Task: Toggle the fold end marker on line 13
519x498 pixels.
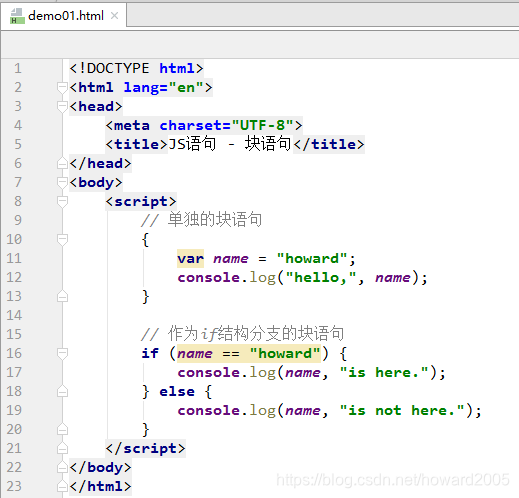Action: 62,296
